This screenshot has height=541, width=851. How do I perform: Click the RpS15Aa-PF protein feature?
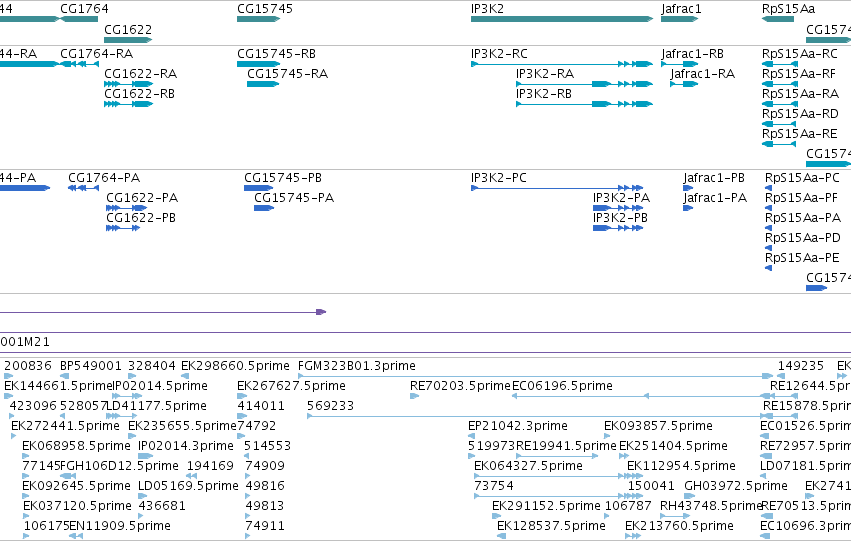(769, 208)
